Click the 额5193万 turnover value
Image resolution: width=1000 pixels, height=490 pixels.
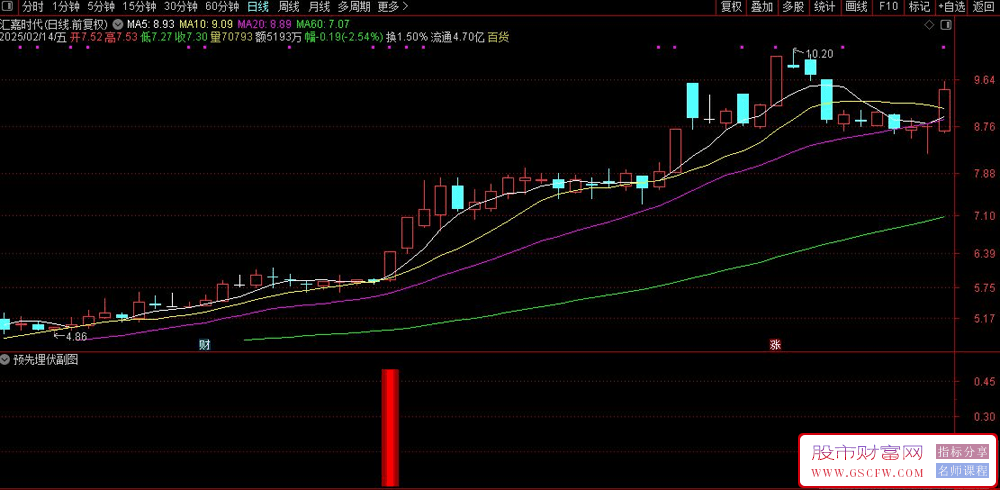pos(278,38)
